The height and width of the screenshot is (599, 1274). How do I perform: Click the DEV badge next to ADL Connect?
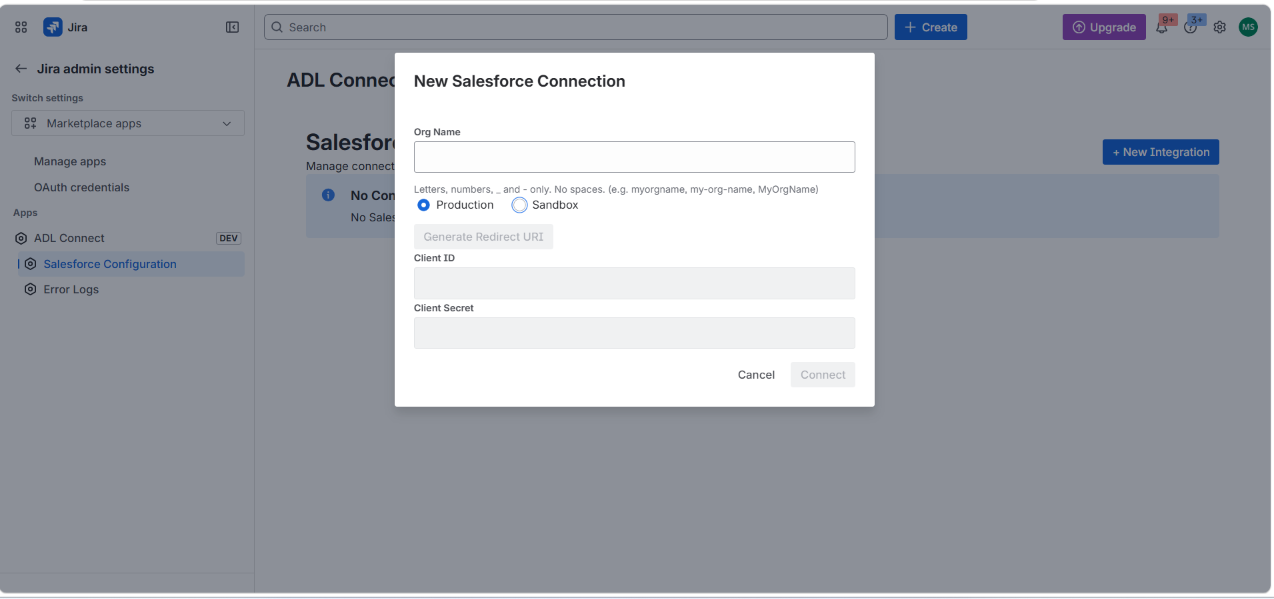click(x=229, y=238)
